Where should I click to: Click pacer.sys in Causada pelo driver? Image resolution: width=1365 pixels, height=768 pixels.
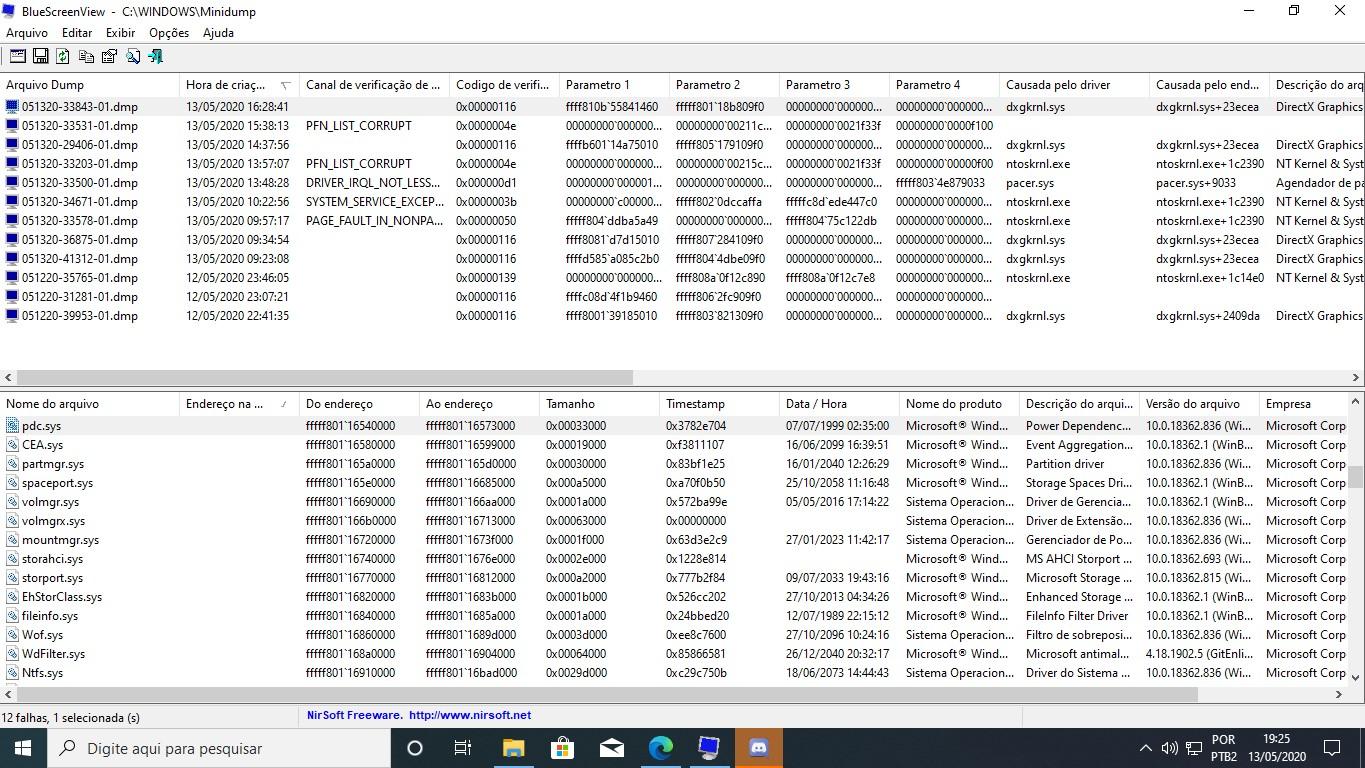tap(1030, 183)
